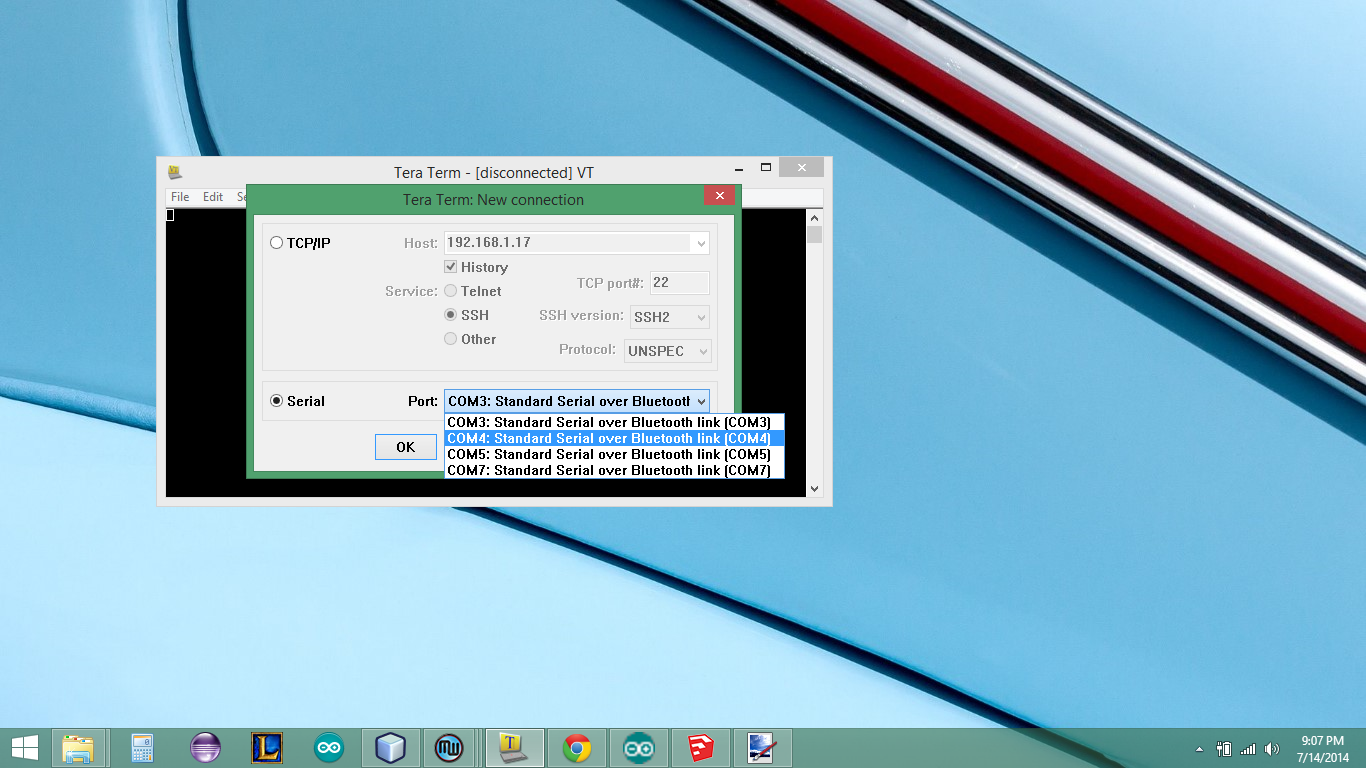Click the power battery tray icon
This screenshot has width=1366, height=768.
click(1224, 749)
